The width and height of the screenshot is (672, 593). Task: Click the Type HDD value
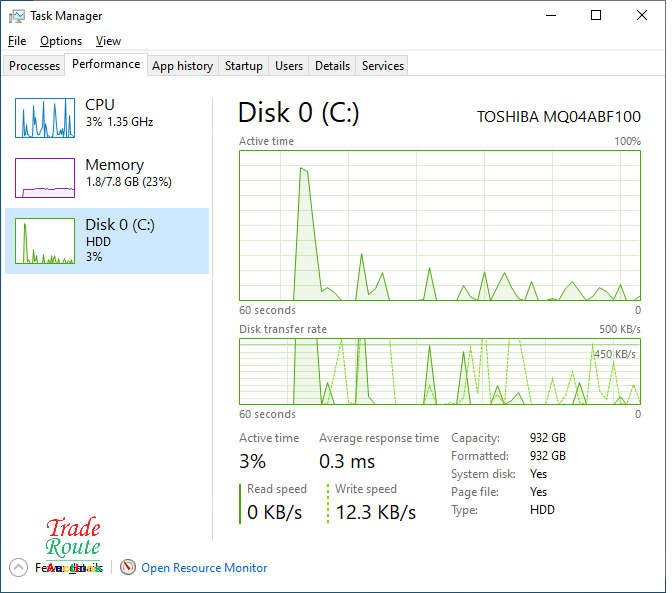click(x=542, y=510)
